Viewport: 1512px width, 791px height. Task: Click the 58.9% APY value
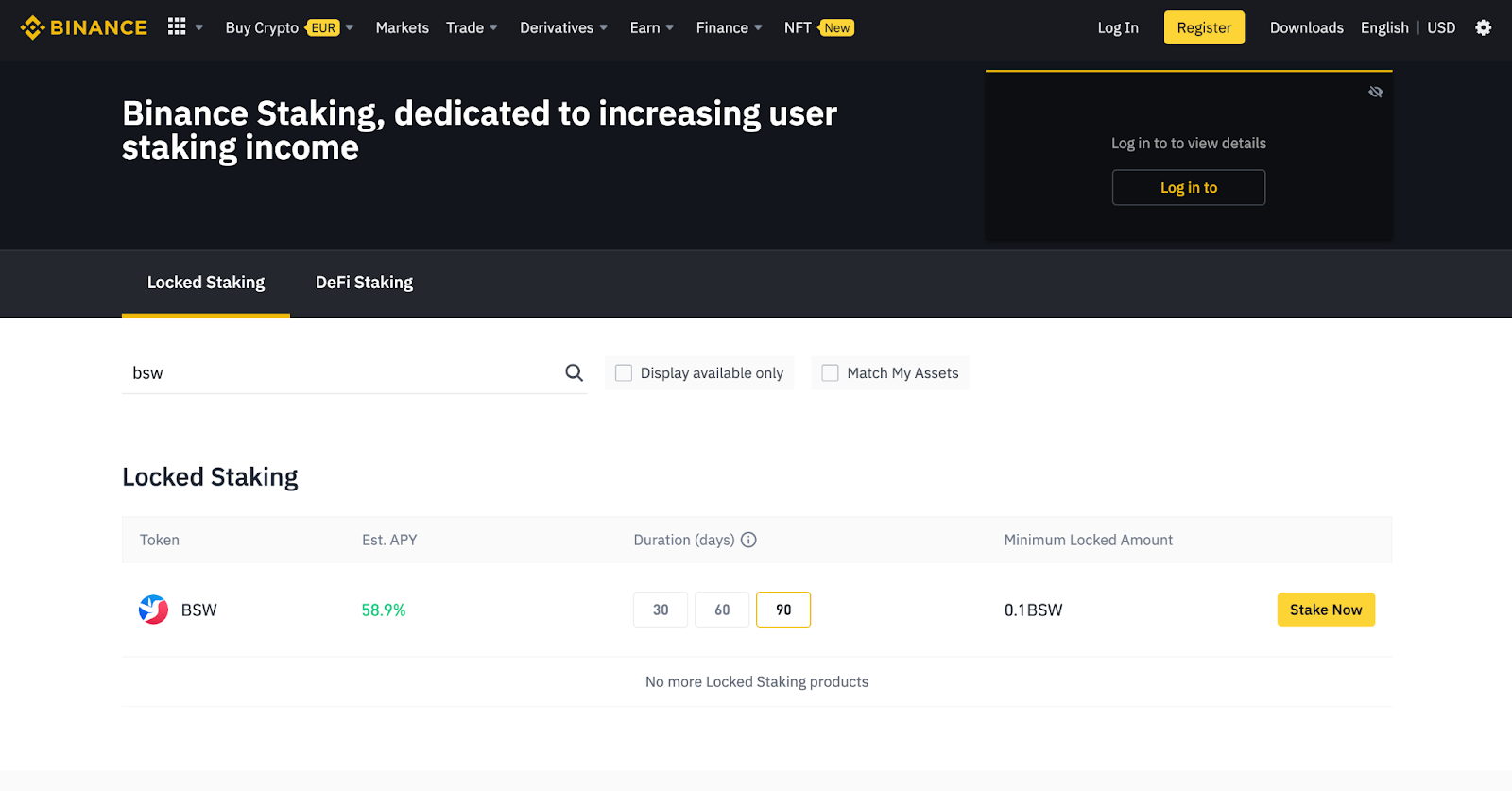[x=384, y=610]
